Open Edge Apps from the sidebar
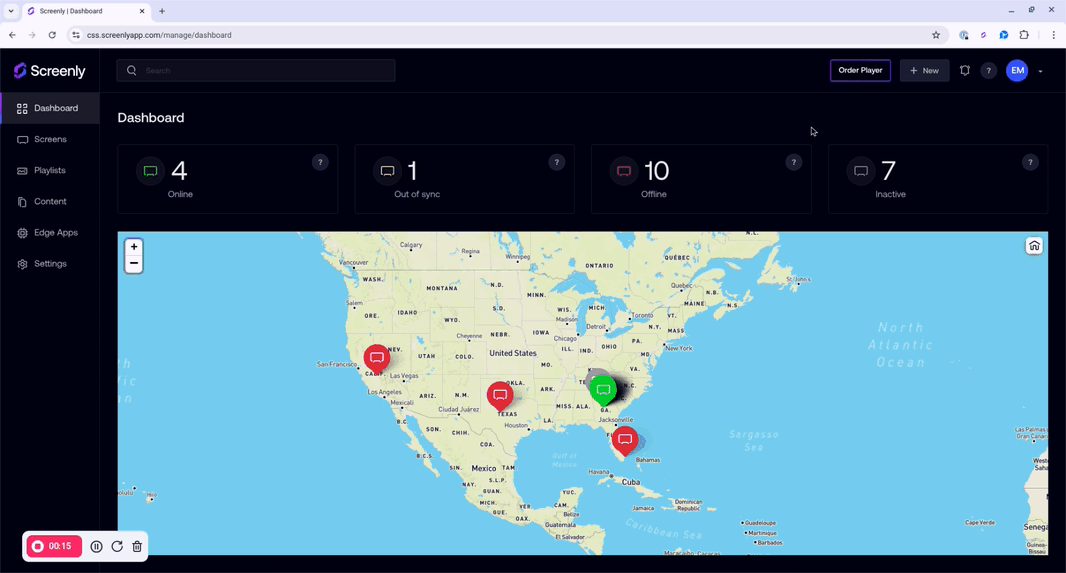 (x=55, y=233)
